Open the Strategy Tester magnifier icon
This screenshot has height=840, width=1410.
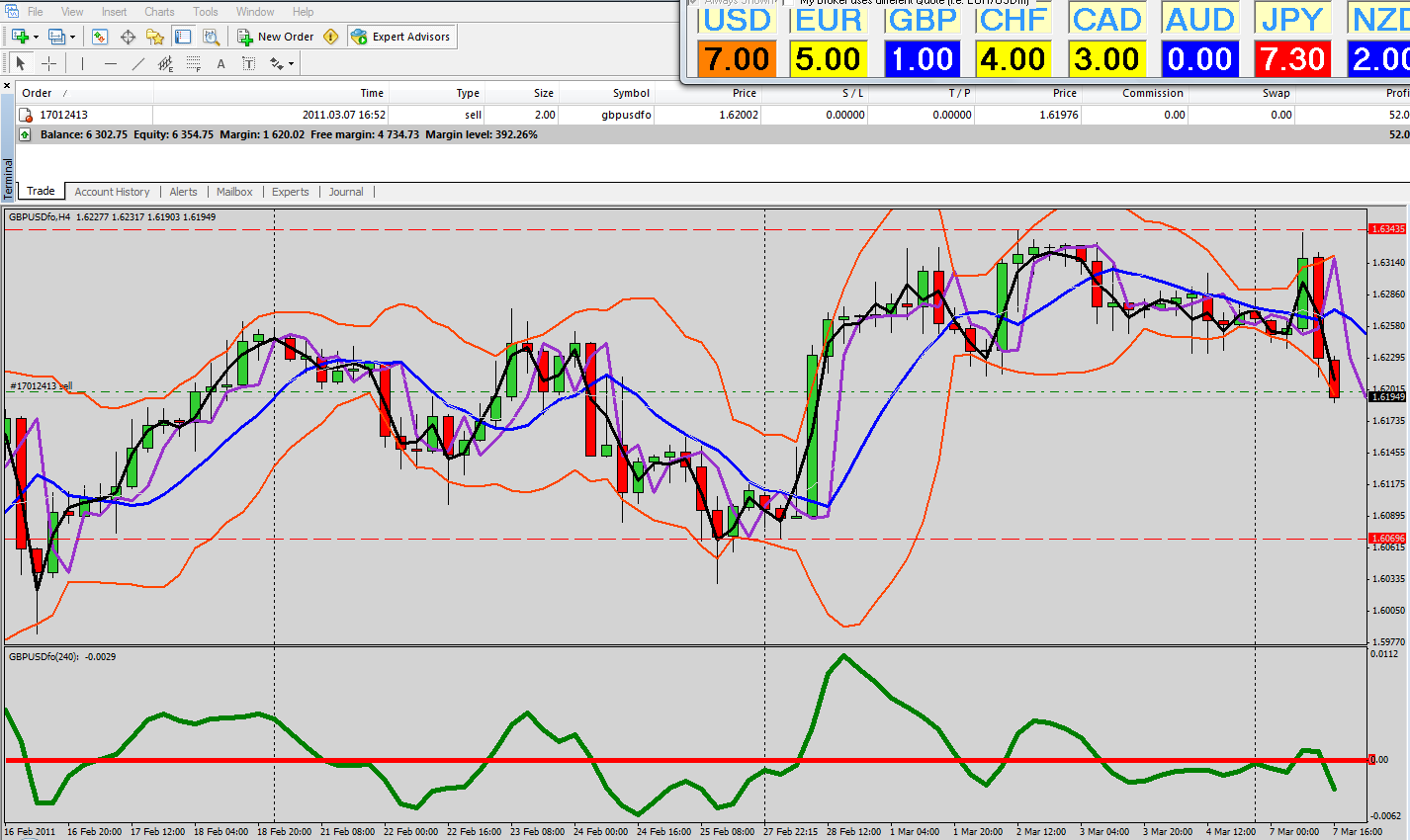(211, 37)
